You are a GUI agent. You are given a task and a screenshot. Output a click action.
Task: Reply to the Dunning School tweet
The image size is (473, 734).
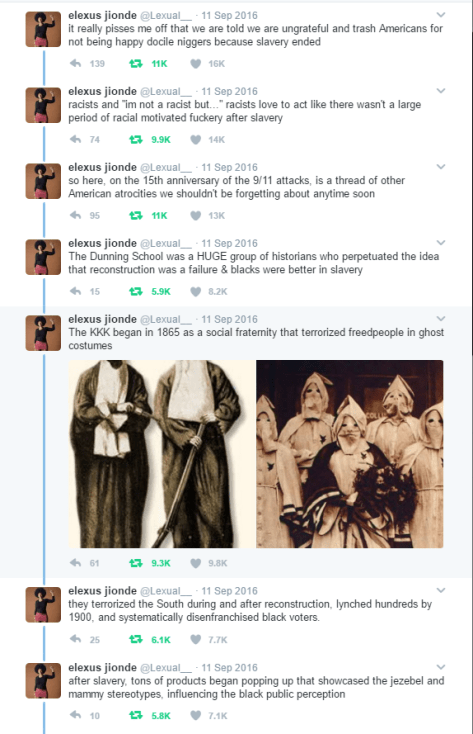tap(75, 291)
